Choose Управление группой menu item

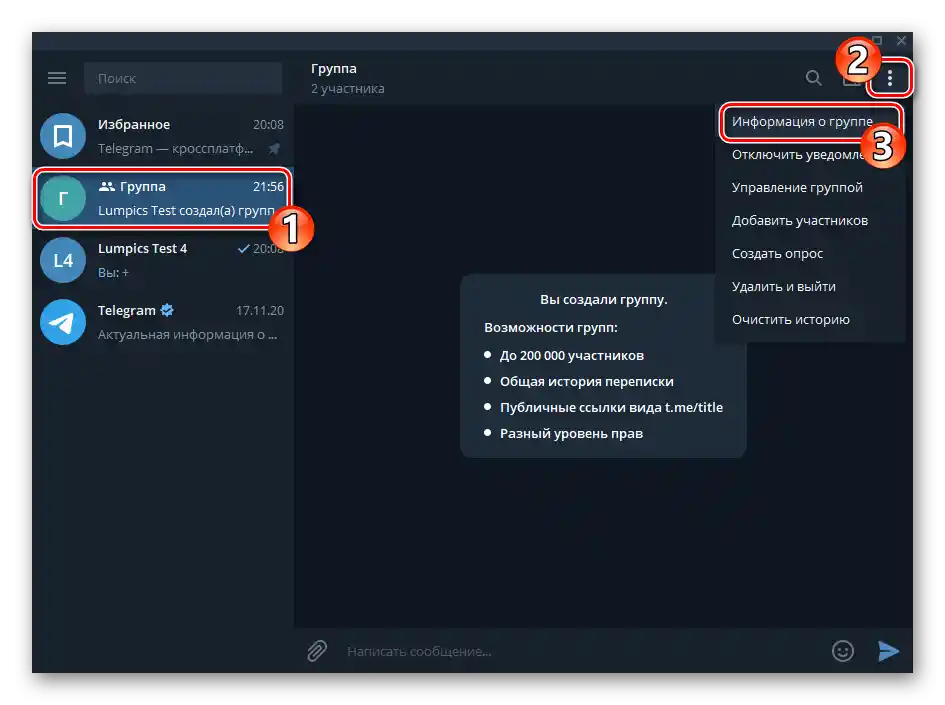click(810, 188)
